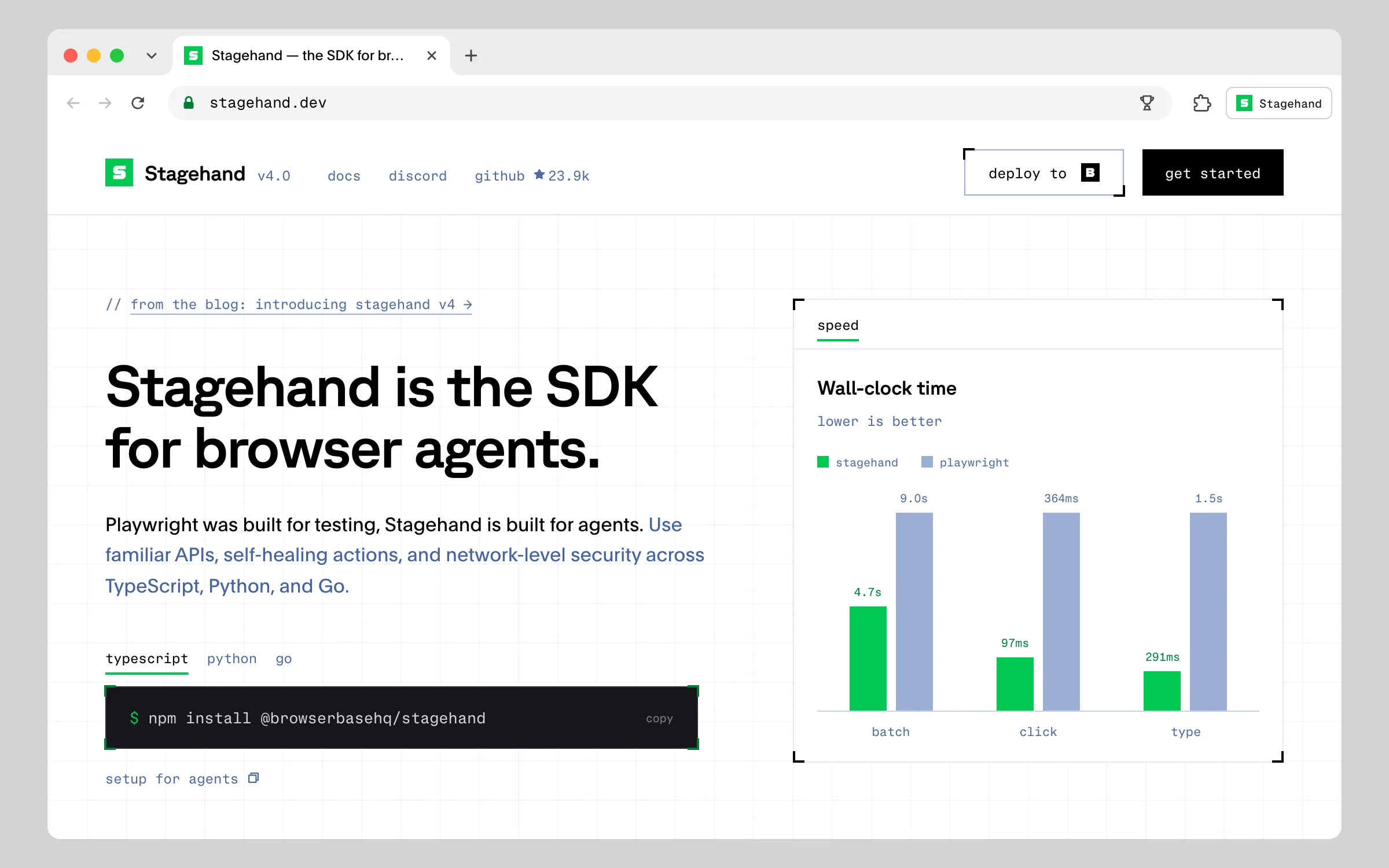
Task: Copy the npm install command
Action: 659,719
